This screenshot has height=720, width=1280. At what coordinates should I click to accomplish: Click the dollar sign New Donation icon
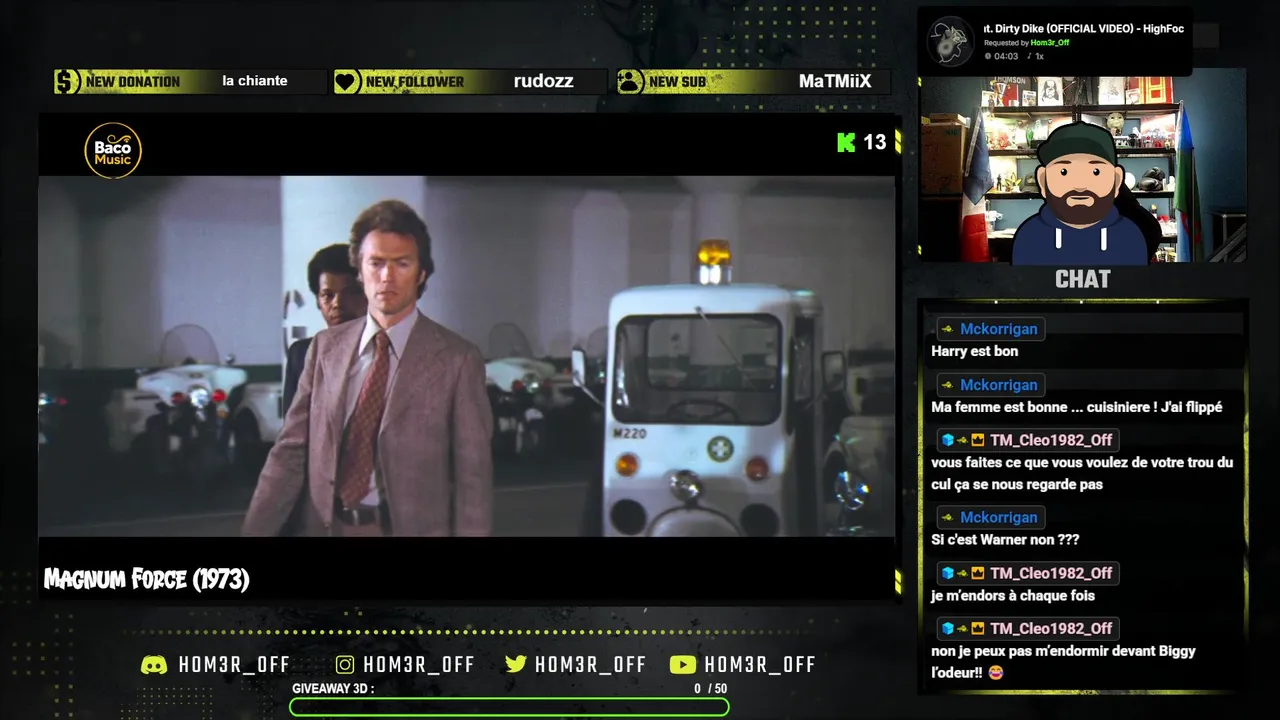point(67,82)
